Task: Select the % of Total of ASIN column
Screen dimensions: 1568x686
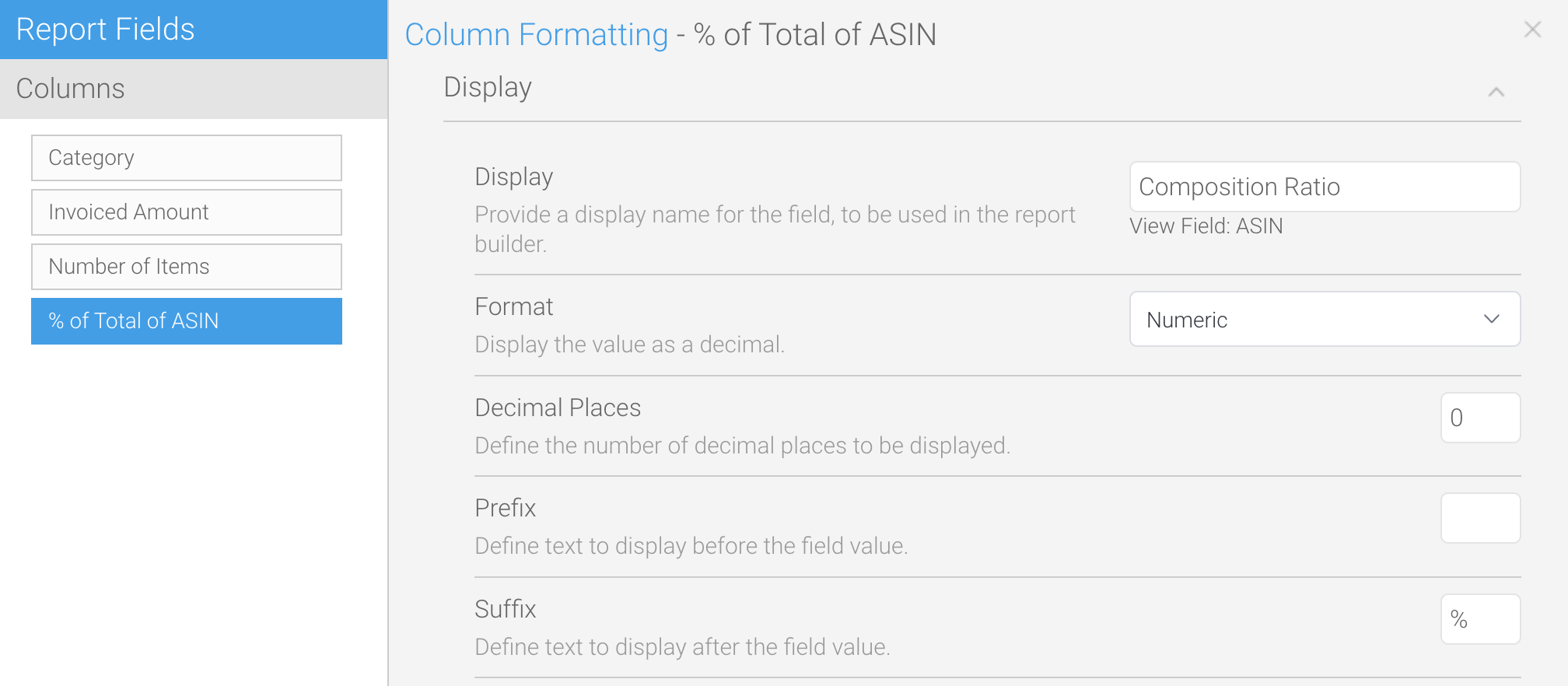Action: (x=187, y=321)
